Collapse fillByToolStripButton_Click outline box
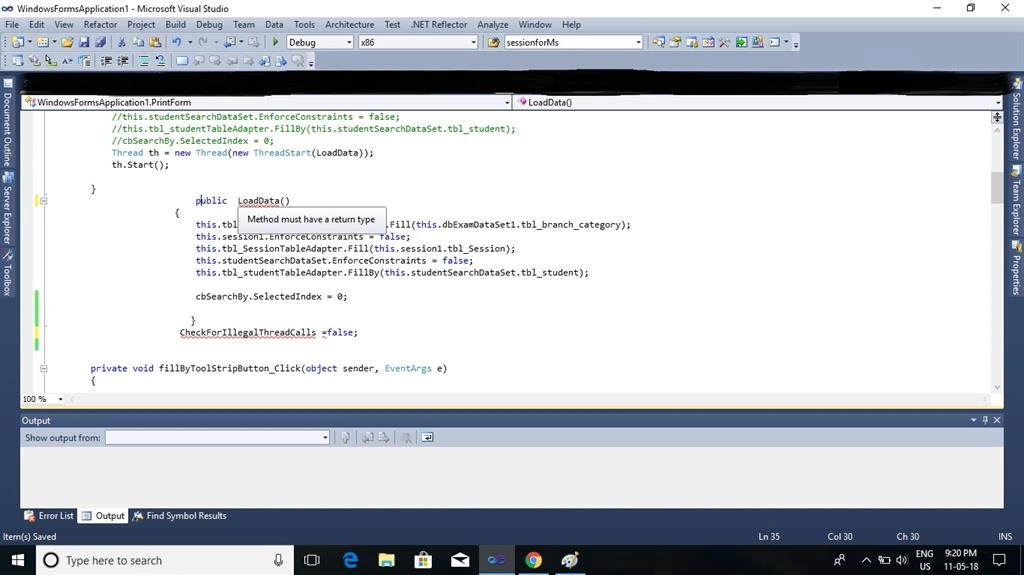This screenshot has width=1024, height=575. (x=44, y=369)
